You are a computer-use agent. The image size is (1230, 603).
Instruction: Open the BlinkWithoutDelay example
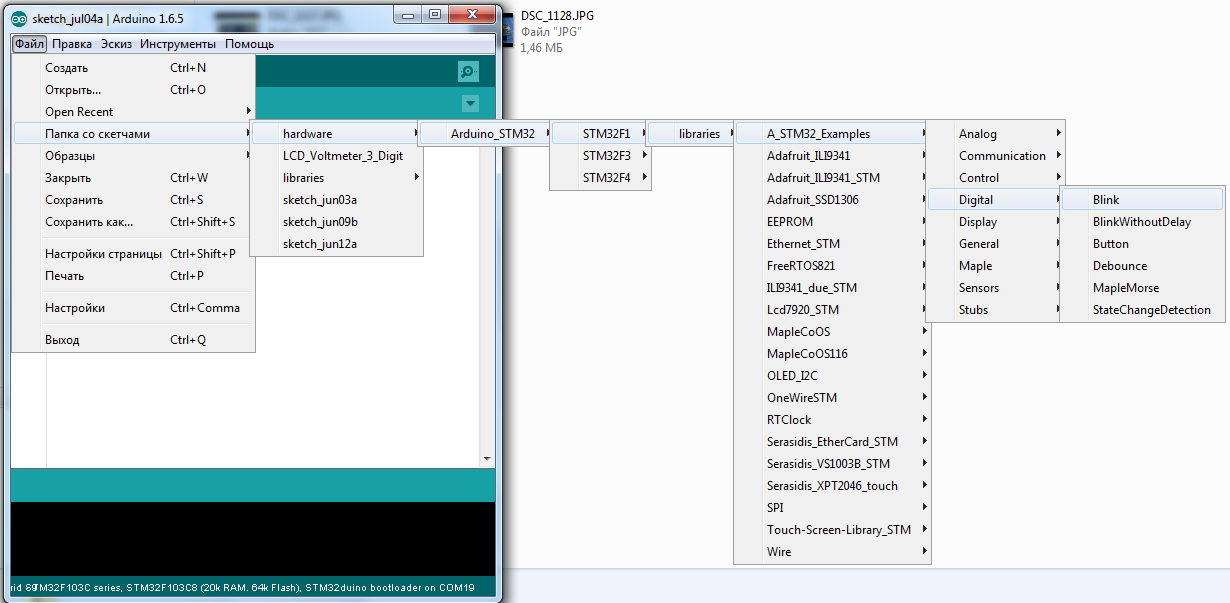pos(1142,222)
